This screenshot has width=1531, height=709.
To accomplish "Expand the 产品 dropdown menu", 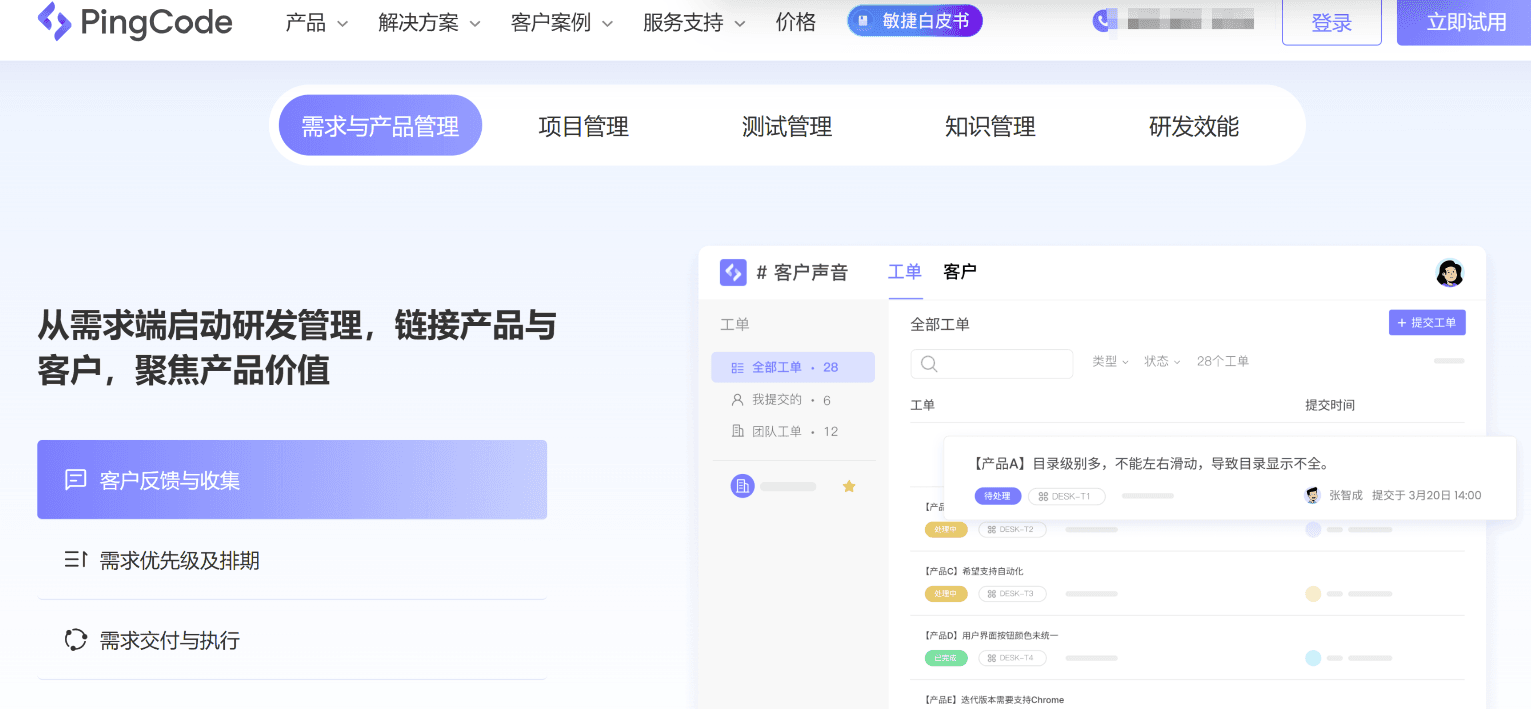I will [317, 22].
